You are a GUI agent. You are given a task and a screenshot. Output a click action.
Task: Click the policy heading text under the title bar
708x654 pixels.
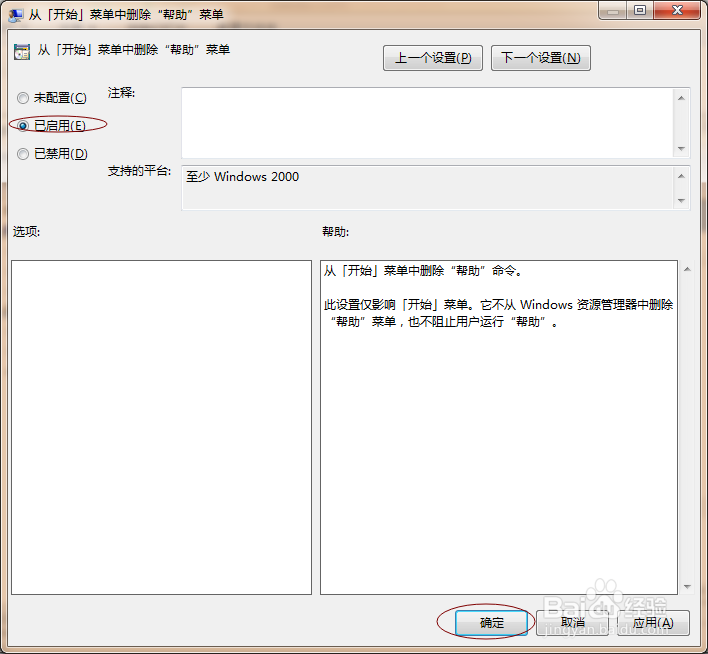click(134, 50)
